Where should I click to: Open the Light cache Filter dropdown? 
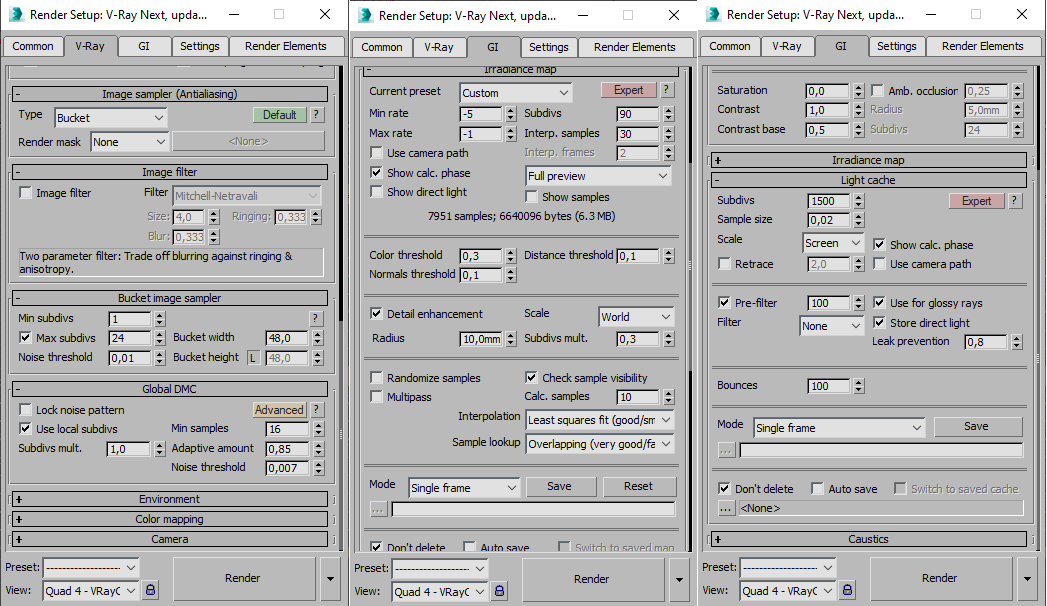pos(831,326)
